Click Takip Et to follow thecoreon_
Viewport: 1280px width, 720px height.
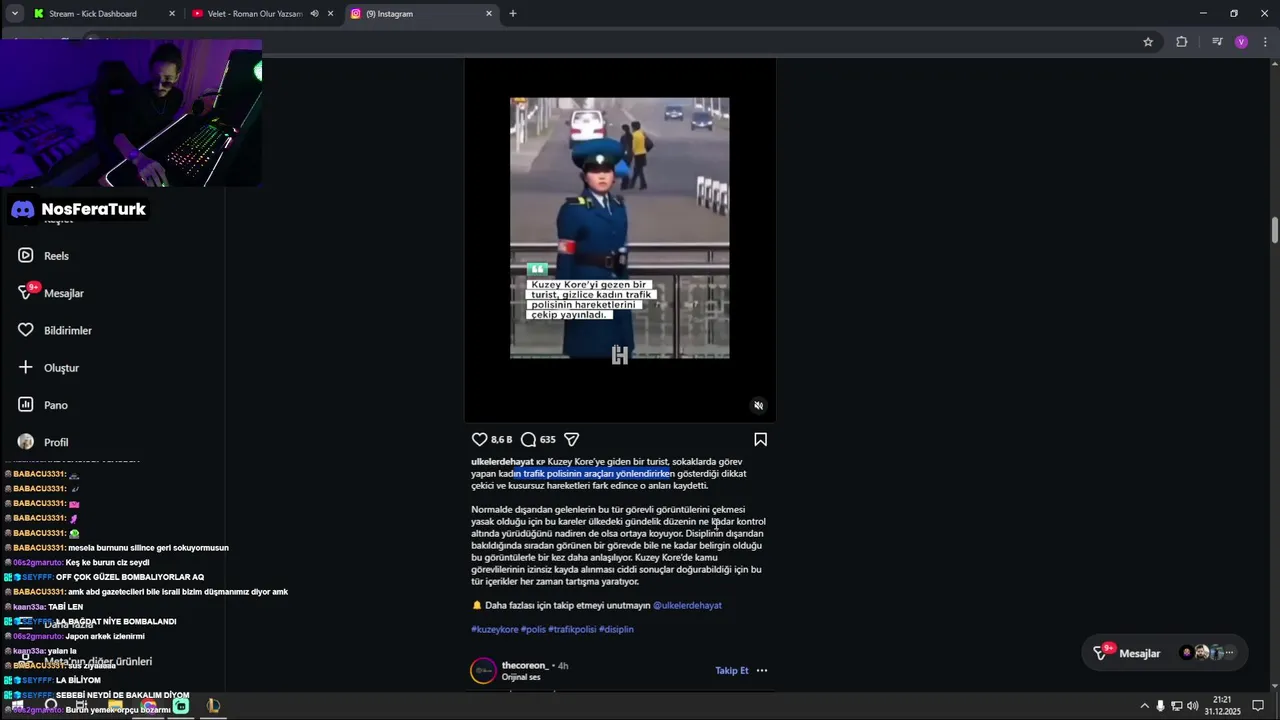click(x=732, y=671)
